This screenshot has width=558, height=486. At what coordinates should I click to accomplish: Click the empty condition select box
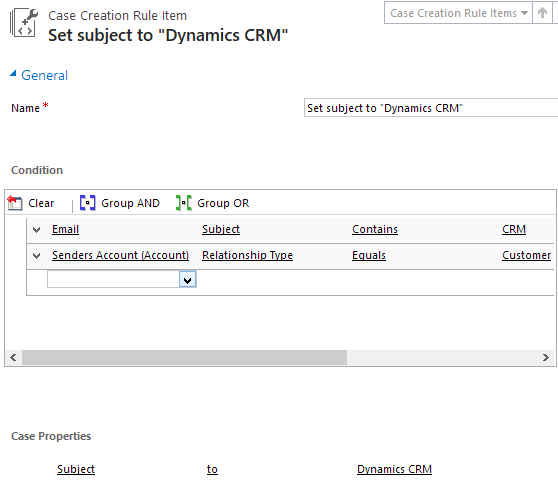coord(121,280)
